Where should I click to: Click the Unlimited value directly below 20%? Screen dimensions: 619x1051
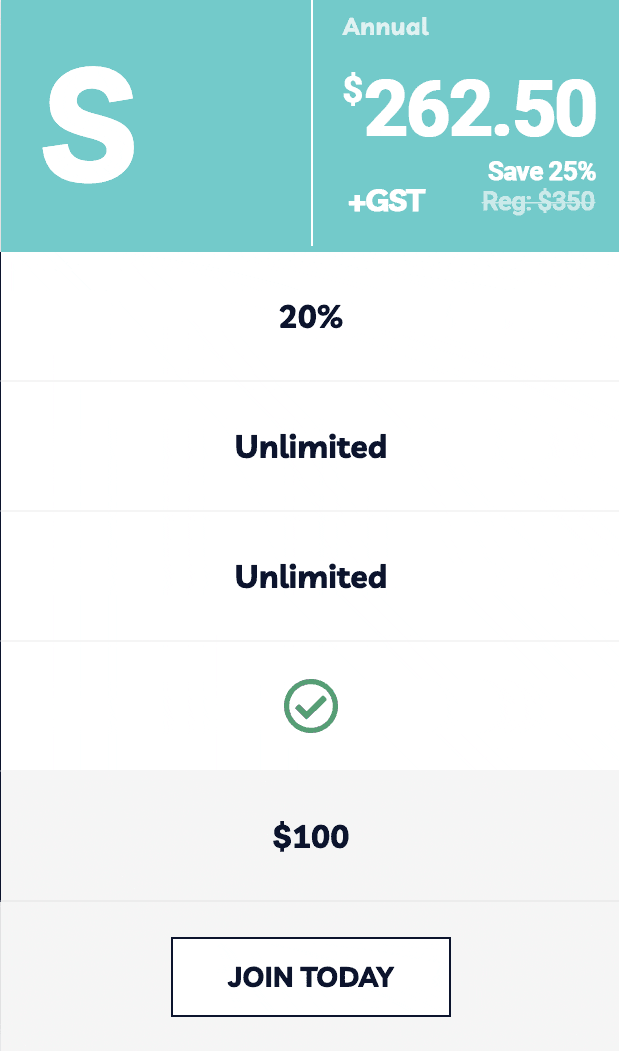point(311,446)
